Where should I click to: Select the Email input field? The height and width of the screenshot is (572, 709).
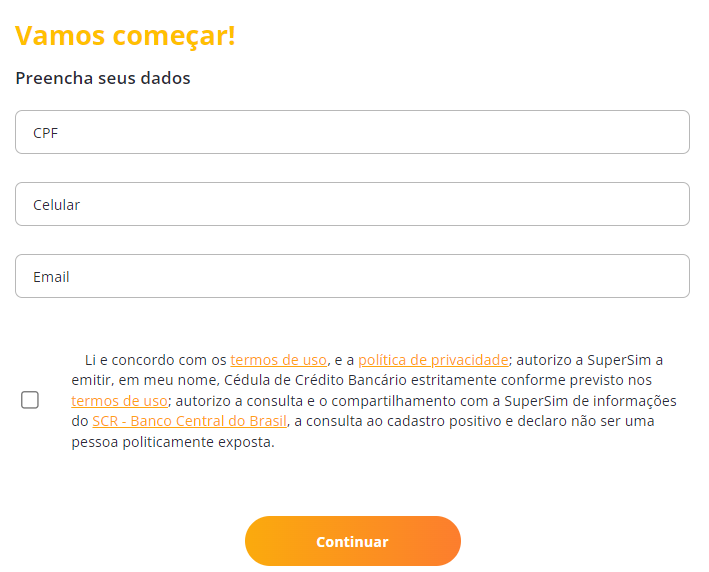tap(352, 276)
